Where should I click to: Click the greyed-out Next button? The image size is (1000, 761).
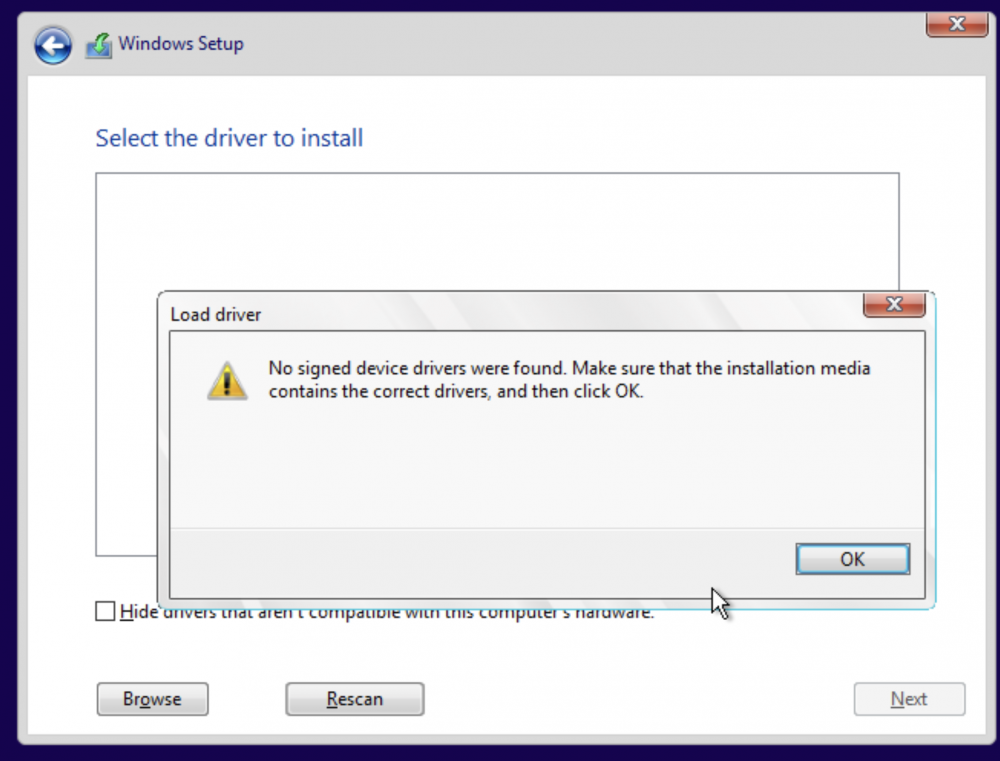tap(909, 699)
